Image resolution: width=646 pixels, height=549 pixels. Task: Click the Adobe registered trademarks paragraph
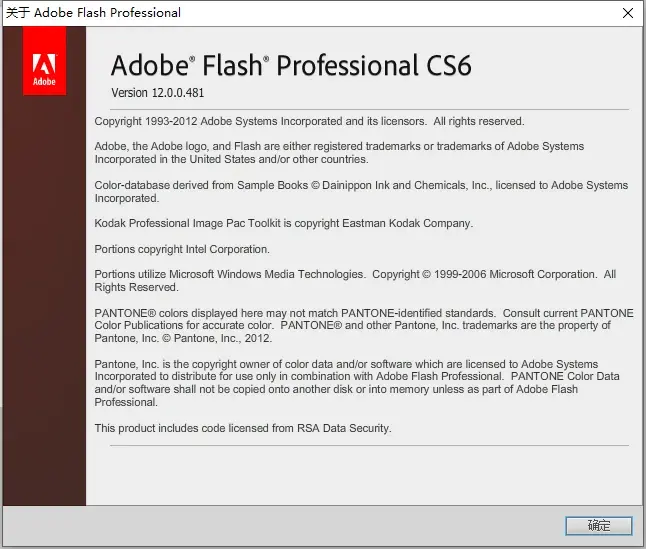coord(338,153)
